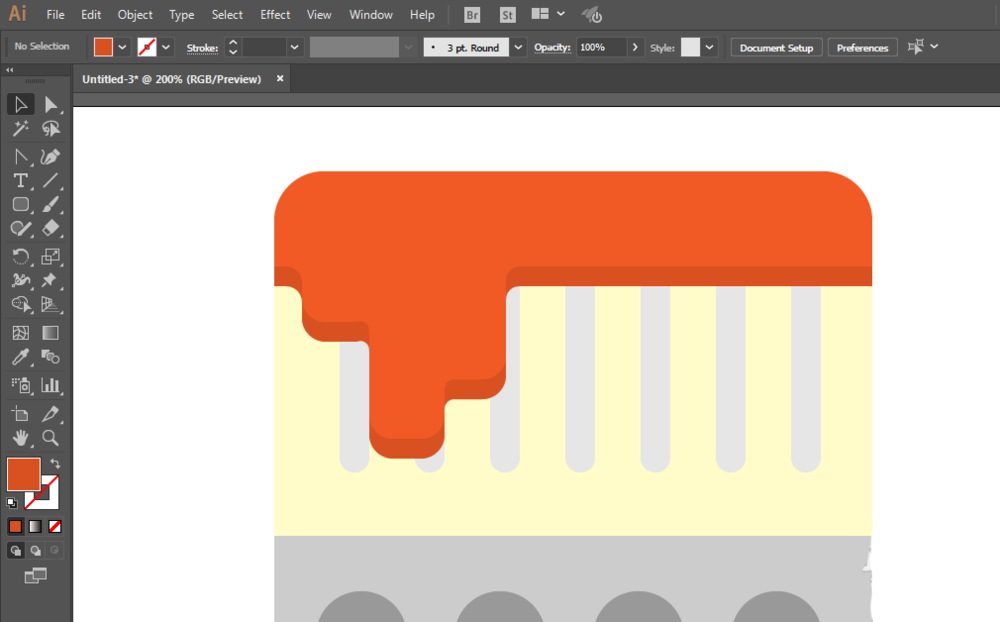
Task: Expand the collapsed toolbar double arrows
Action: pos(10,70)
